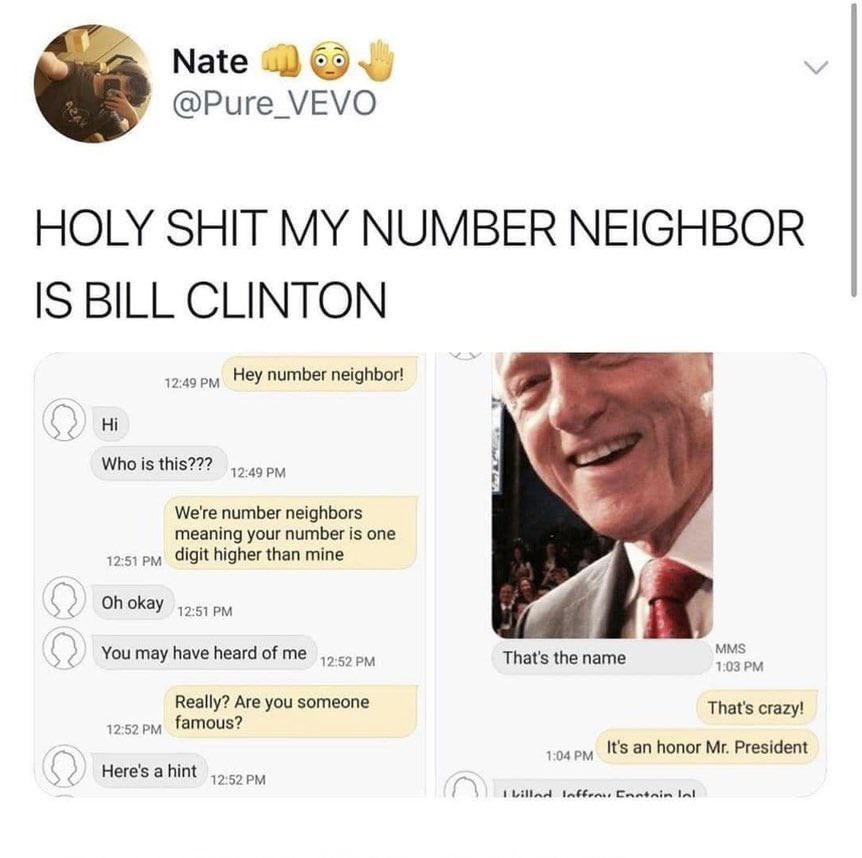Click the Nate display name
The width and height of the screenshot is (862, 858).
210,62
